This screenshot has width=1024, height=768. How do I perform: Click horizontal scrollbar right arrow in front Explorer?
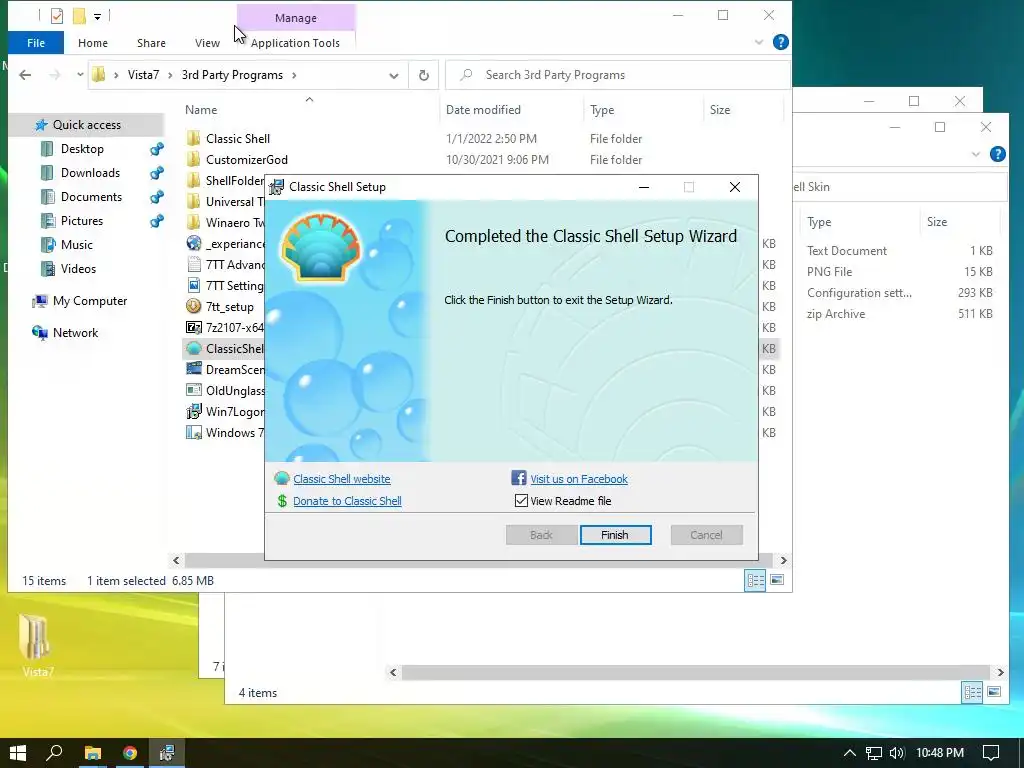pos(784,560)
